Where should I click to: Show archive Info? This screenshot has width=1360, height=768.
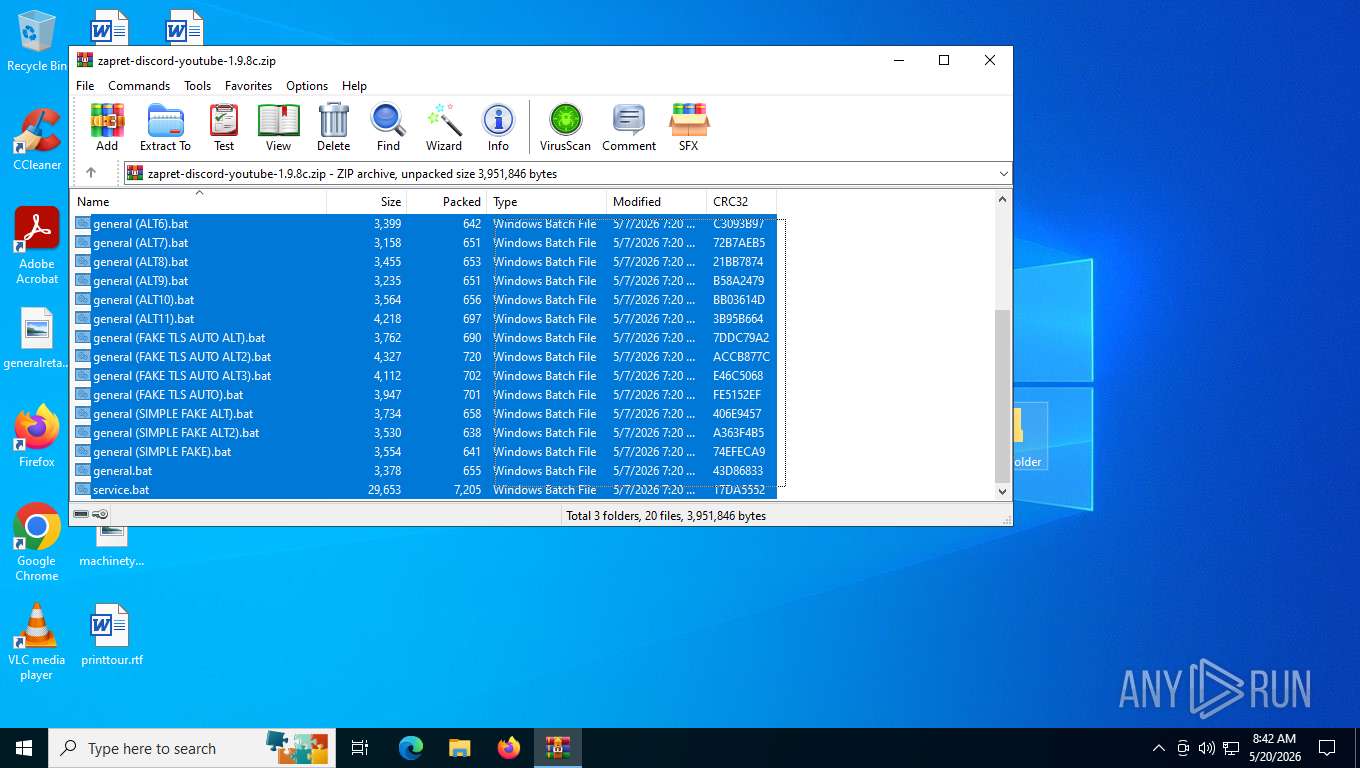tap(498, 127)
